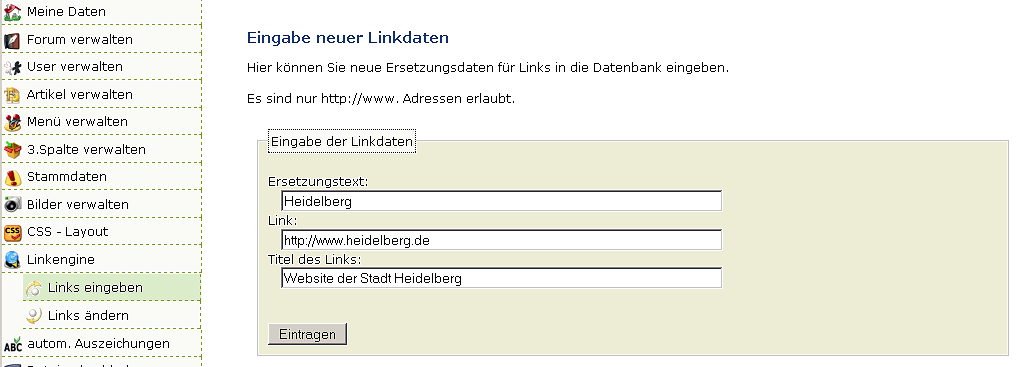Image resolution: width=1022 pixels, height=367 pixels.
Task: Go to the autom. Auszeichnungen menu item
Action: [x=101, y=343]
